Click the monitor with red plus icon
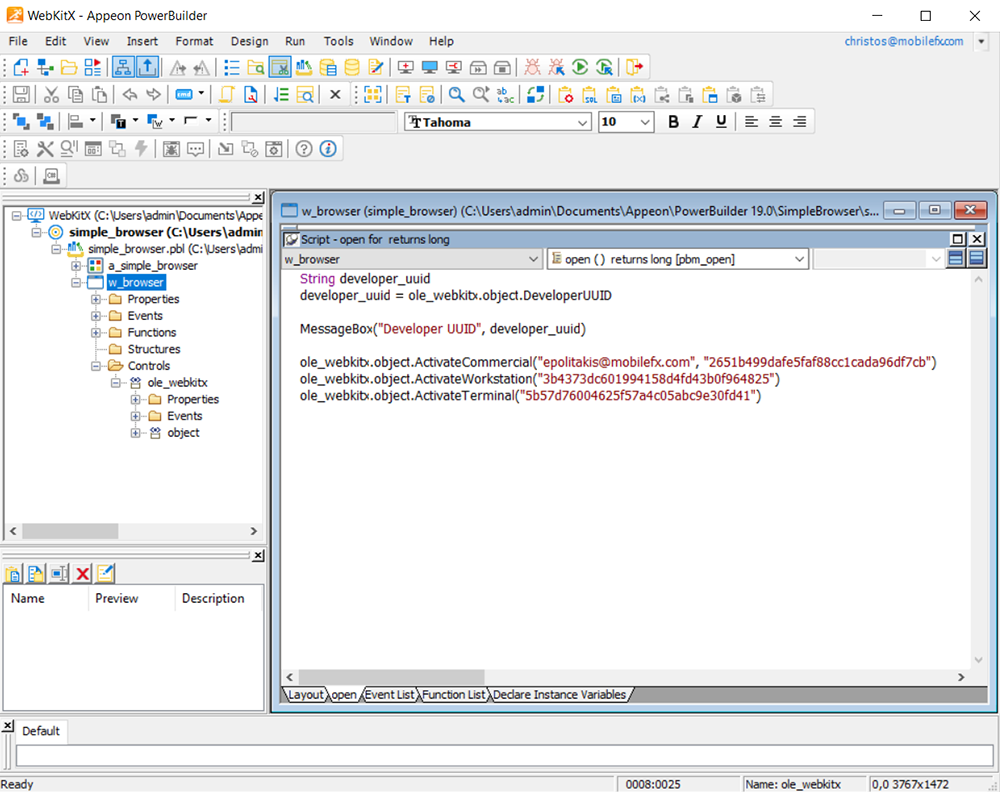Viewport: 1000px width, 792px height. (405, 67)
